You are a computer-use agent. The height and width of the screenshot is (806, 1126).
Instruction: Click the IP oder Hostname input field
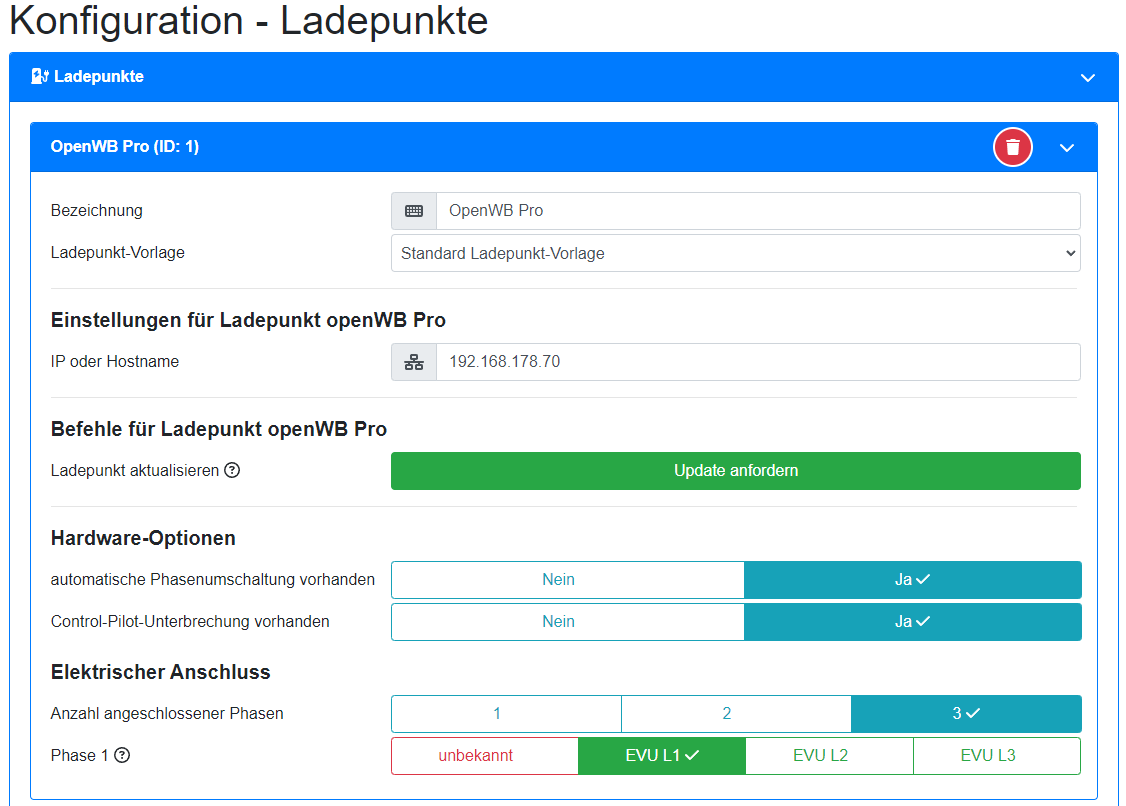[x=757, y=362]
